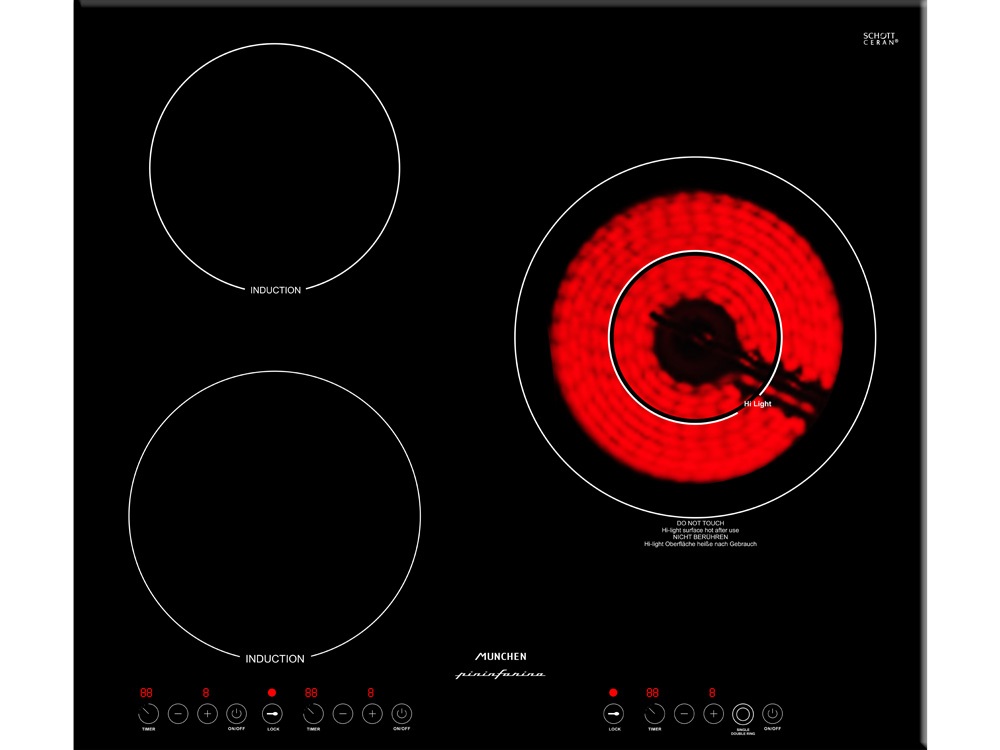Click the Munchen brand name
The height and width of the screenshot is (750, 1000).
pyautogui.click(x=500, y=656)
